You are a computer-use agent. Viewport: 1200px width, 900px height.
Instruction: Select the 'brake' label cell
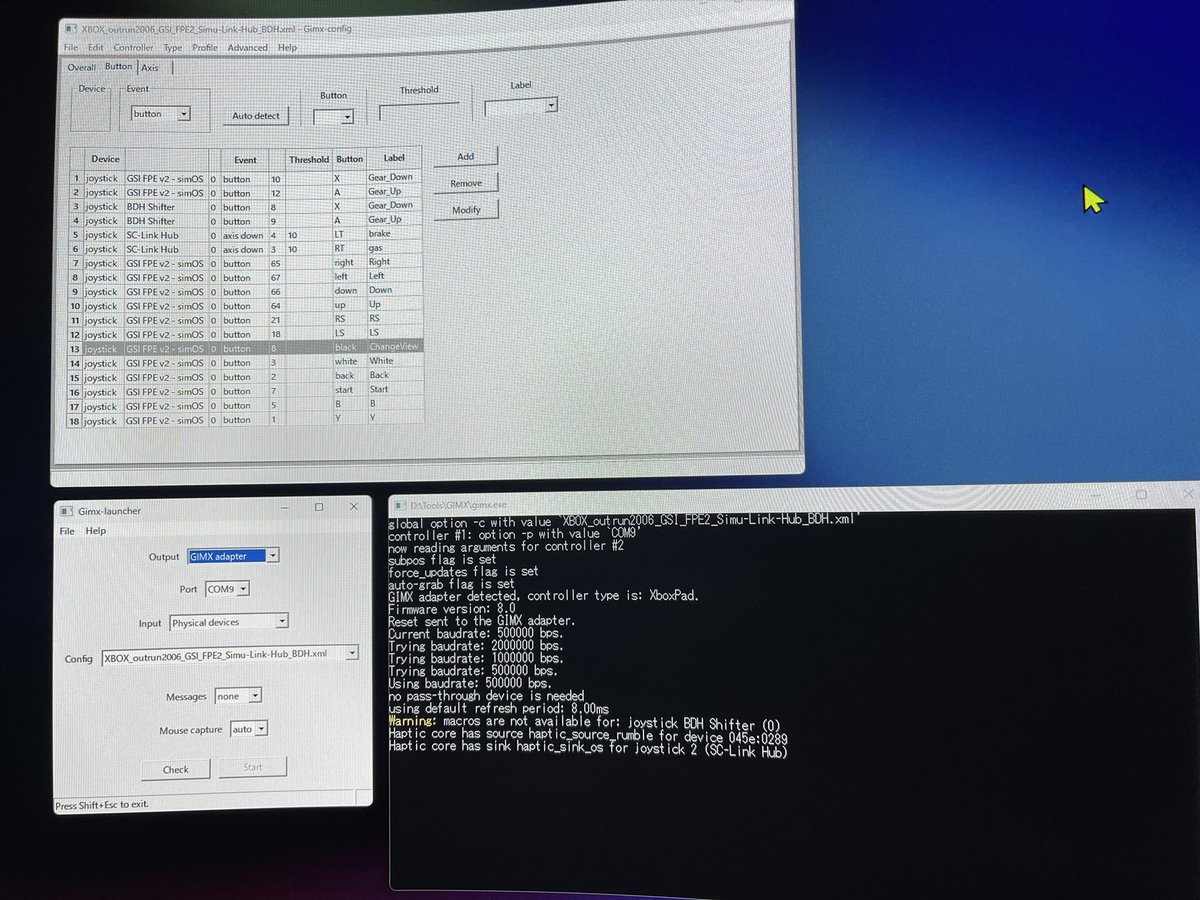394,233
